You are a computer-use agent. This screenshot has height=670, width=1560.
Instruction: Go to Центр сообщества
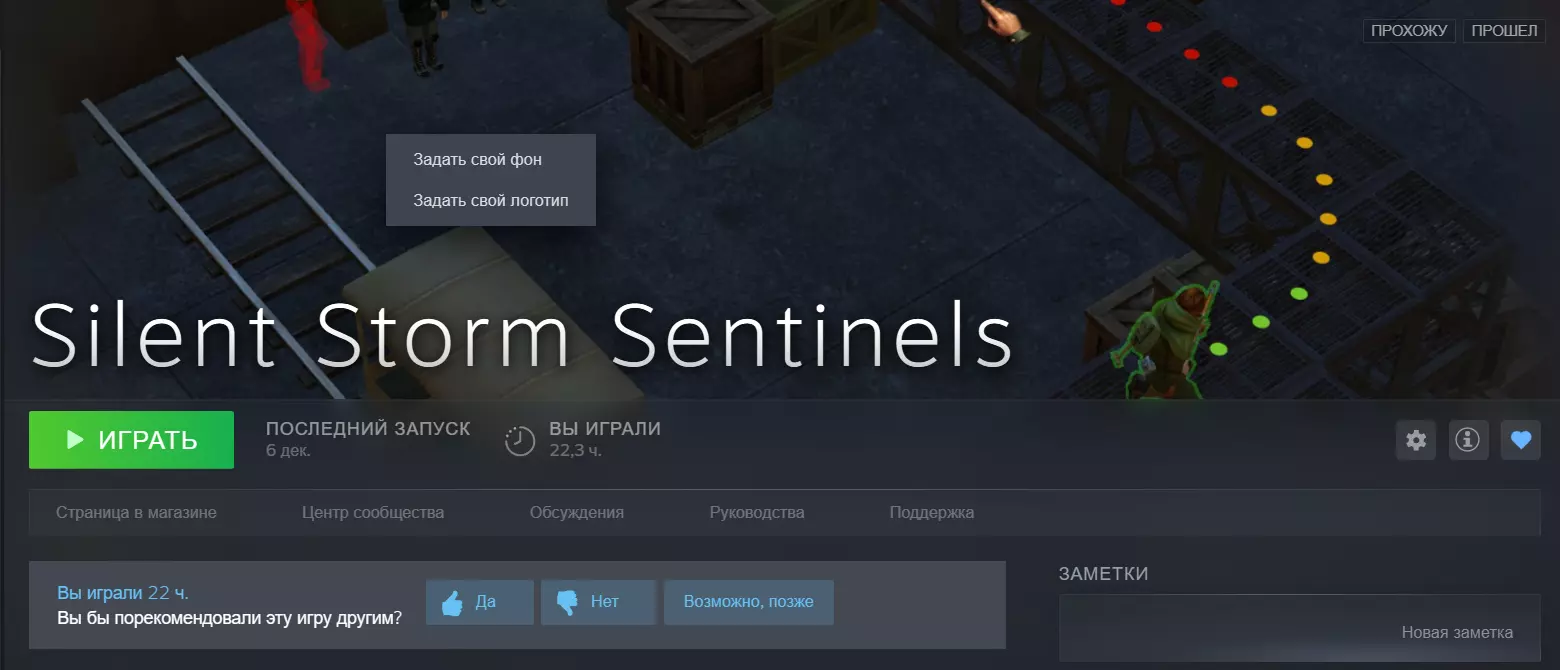pyautogui.click(x=373, y=513)
